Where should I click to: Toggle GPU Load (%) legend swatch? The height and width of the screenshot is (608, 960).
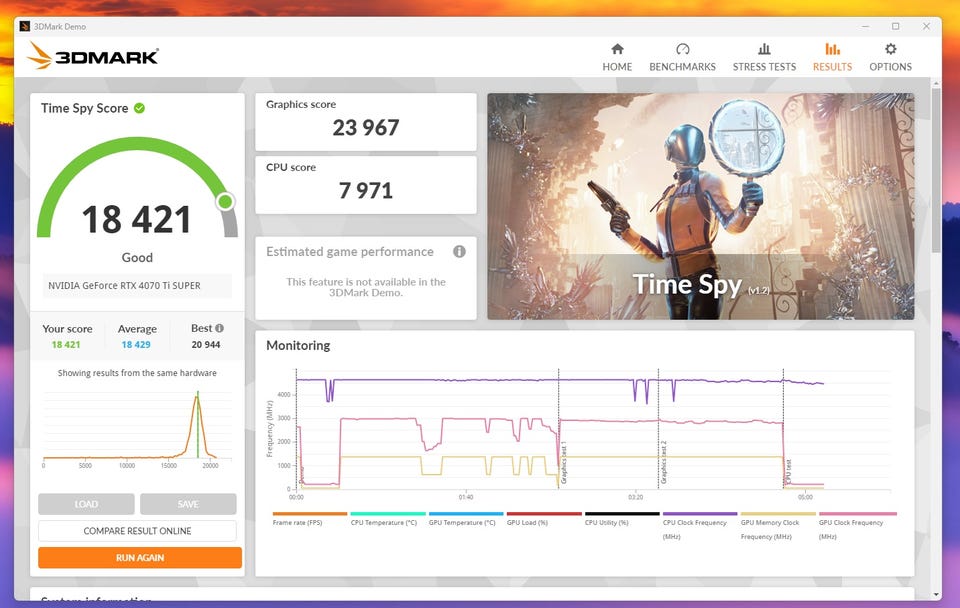tap(544, 514)
